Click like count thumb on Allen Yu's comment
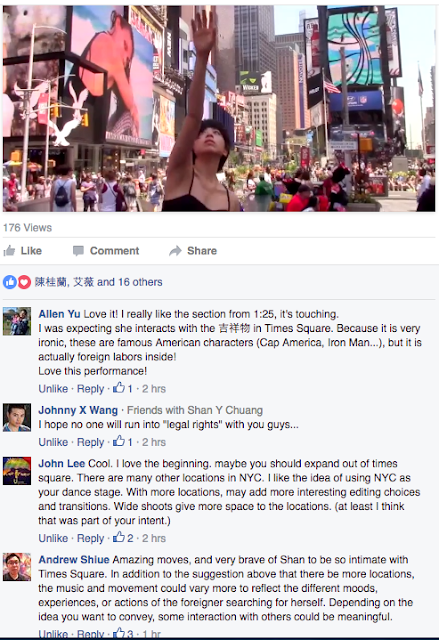This screenshot has height=640, width=439. [x=119, y=388]
